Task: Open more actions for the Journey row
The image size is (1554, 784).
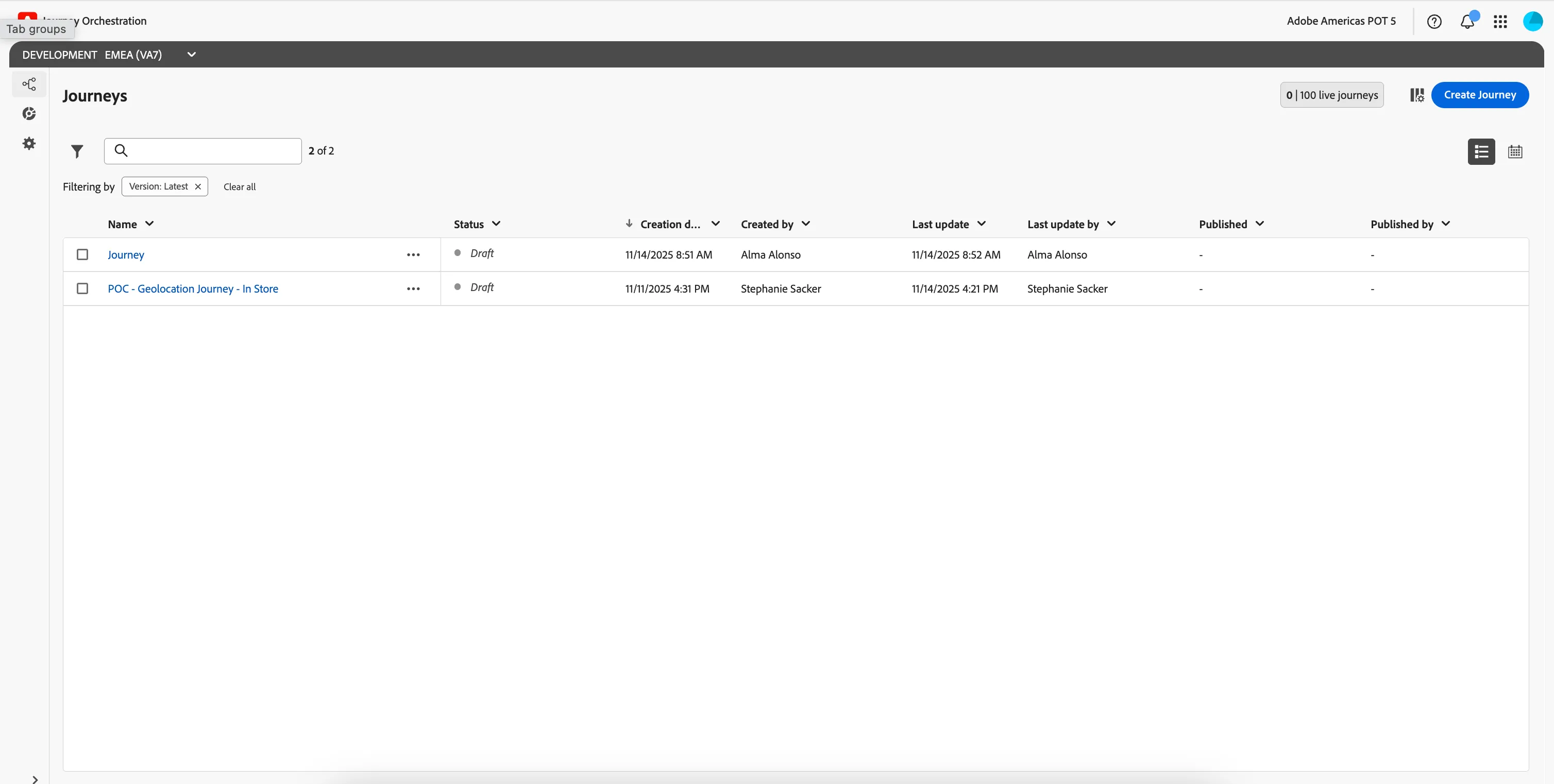Action: [413, 254]
